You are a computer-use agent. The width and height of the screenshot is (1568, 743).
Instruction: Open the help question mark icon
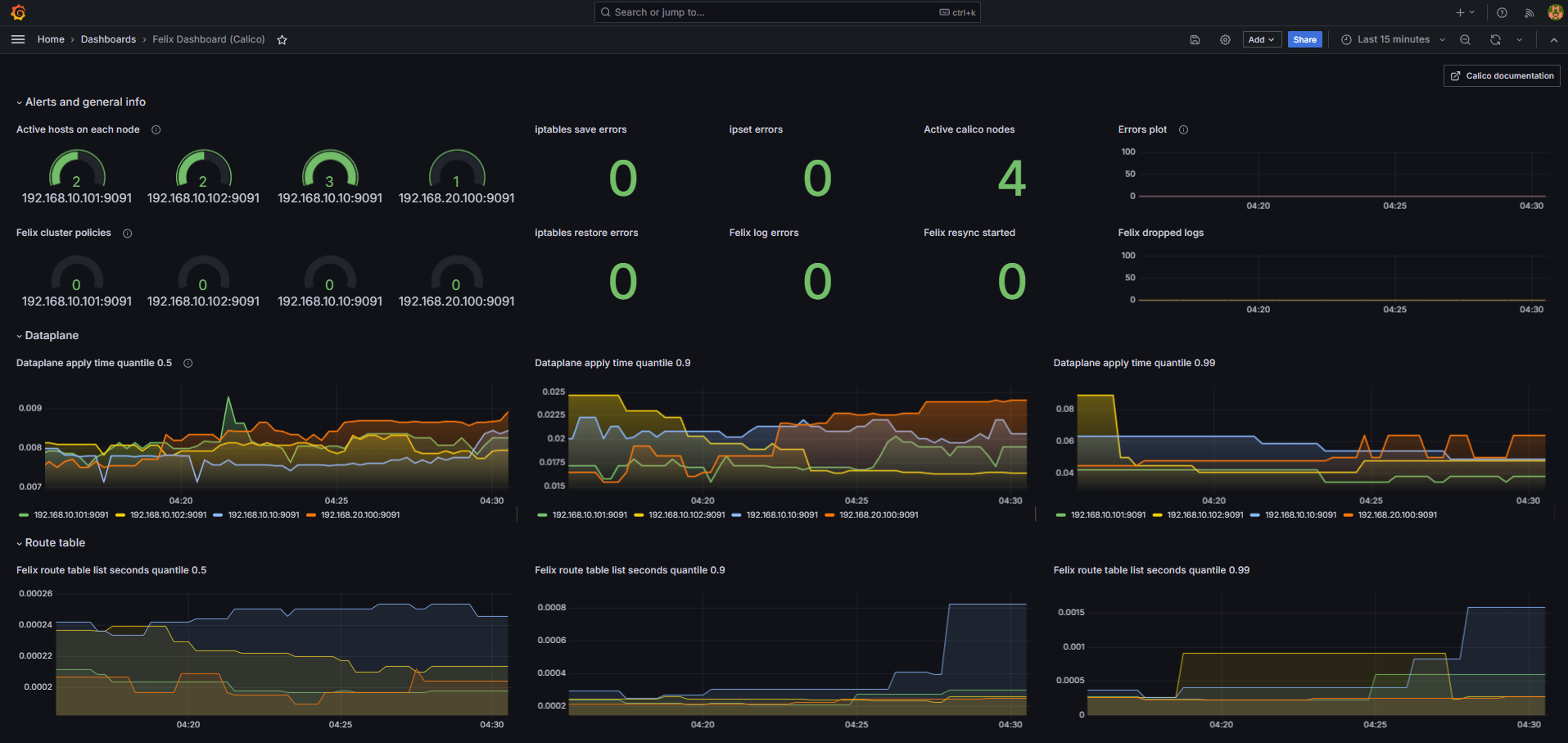coord(1502,12)
